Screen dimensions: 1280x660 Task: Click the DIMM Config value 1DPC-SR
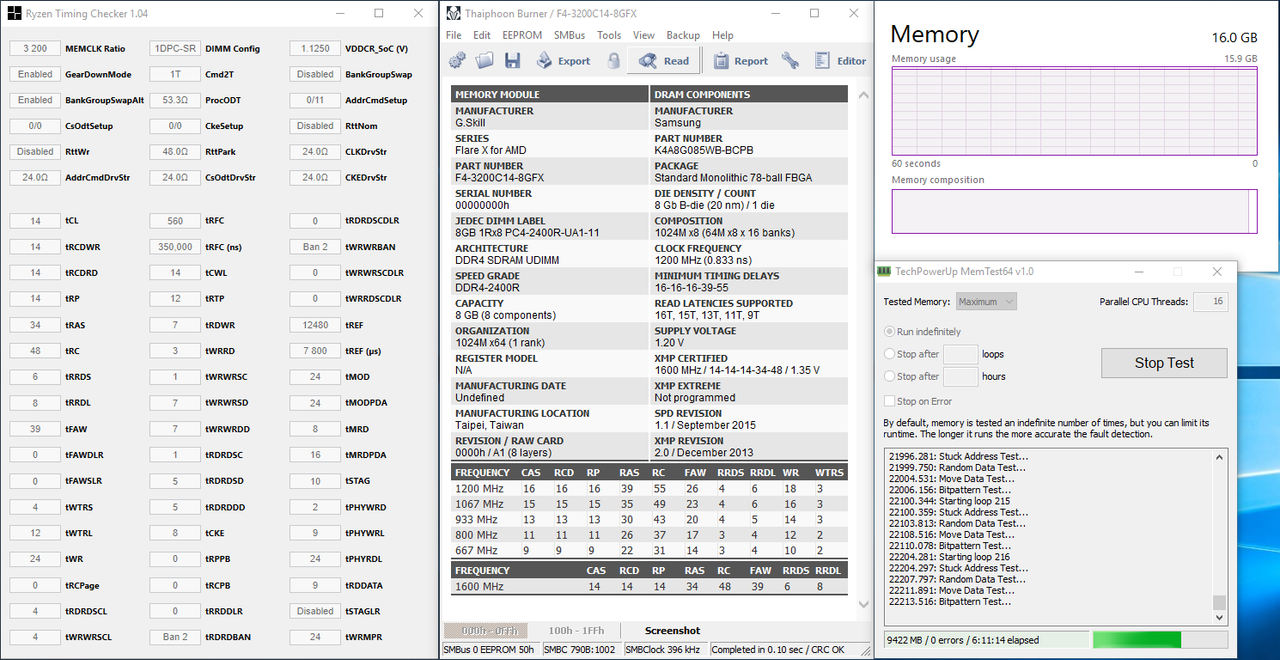(x=175, y=48)
